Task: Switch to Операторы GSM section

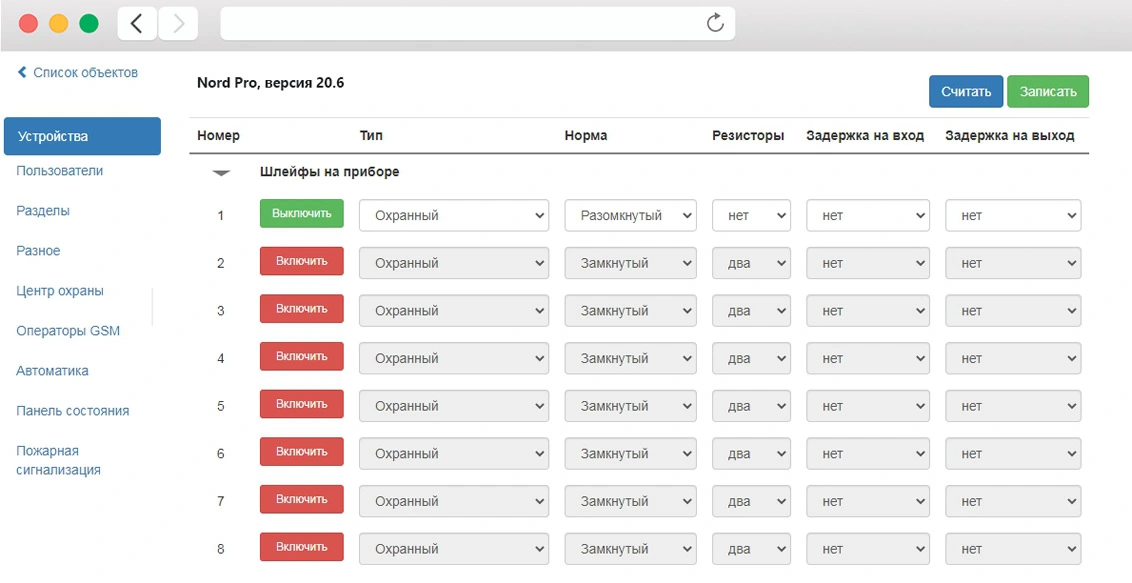Action: pyautogui.click(x=68, y=331)
